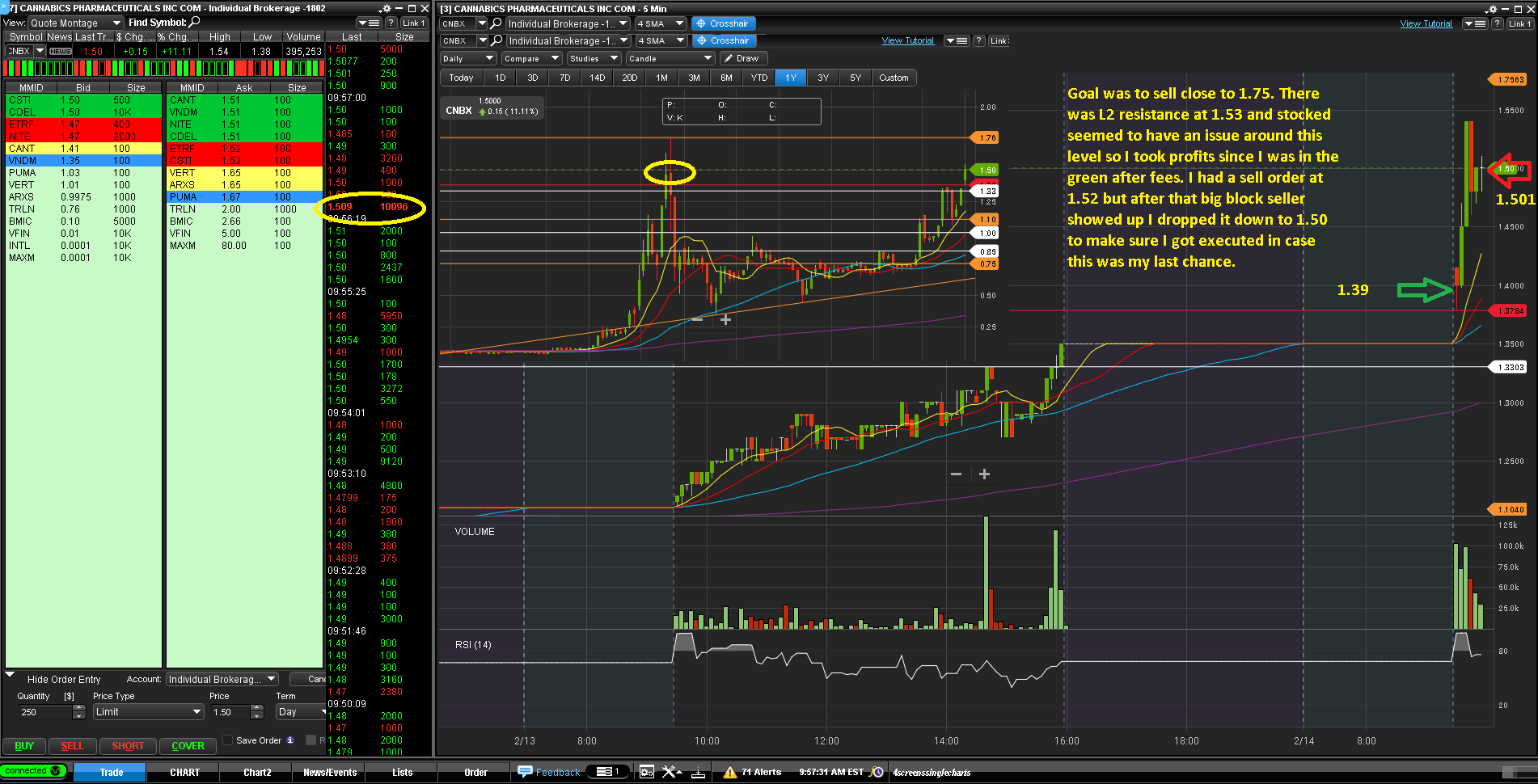Viewport: 1538px width, 784px height.
Task: Zoom out the daily chart with minus button
Action: (x=698, y=319)
